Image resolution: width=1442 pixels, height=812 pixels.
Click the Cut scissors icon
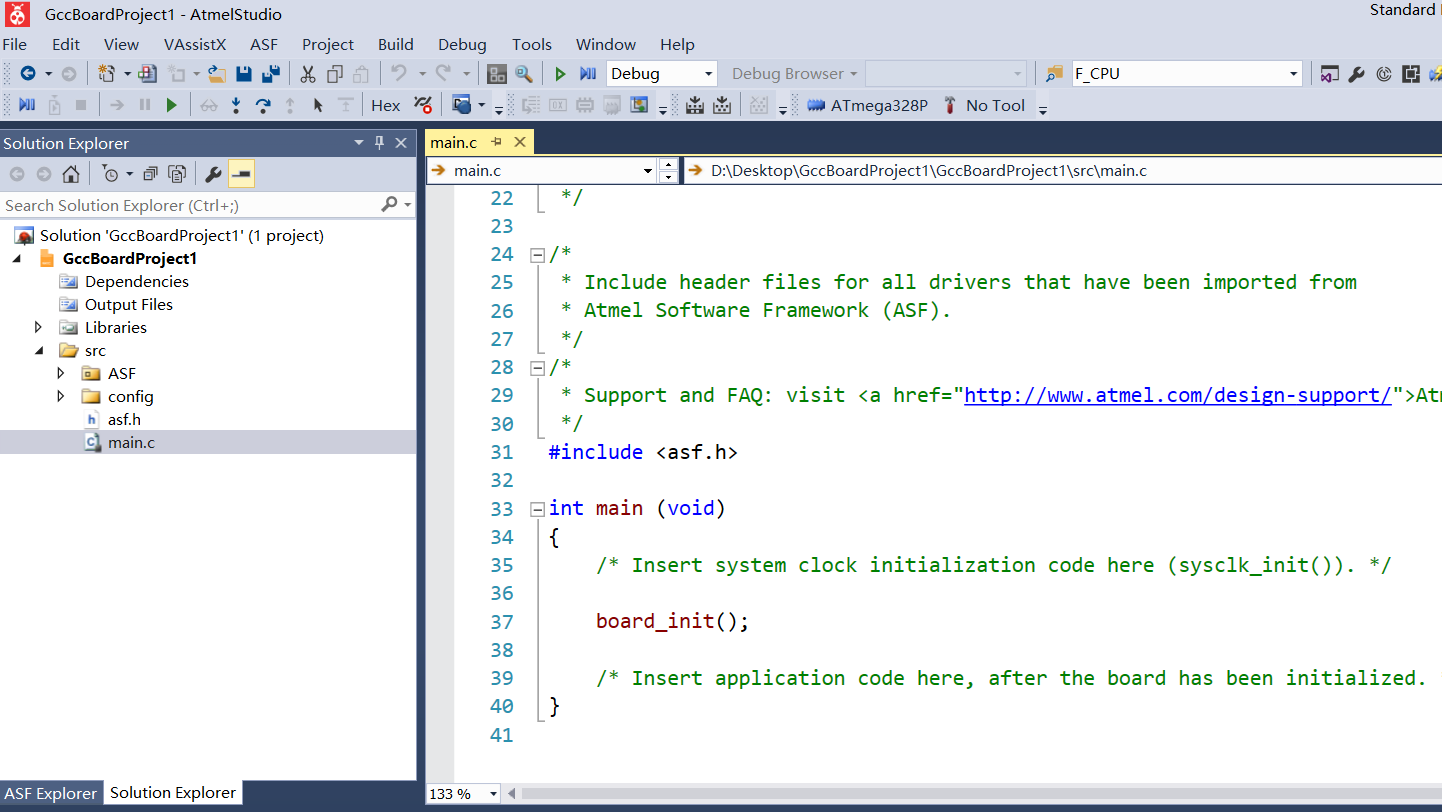[x=308, y=73]
